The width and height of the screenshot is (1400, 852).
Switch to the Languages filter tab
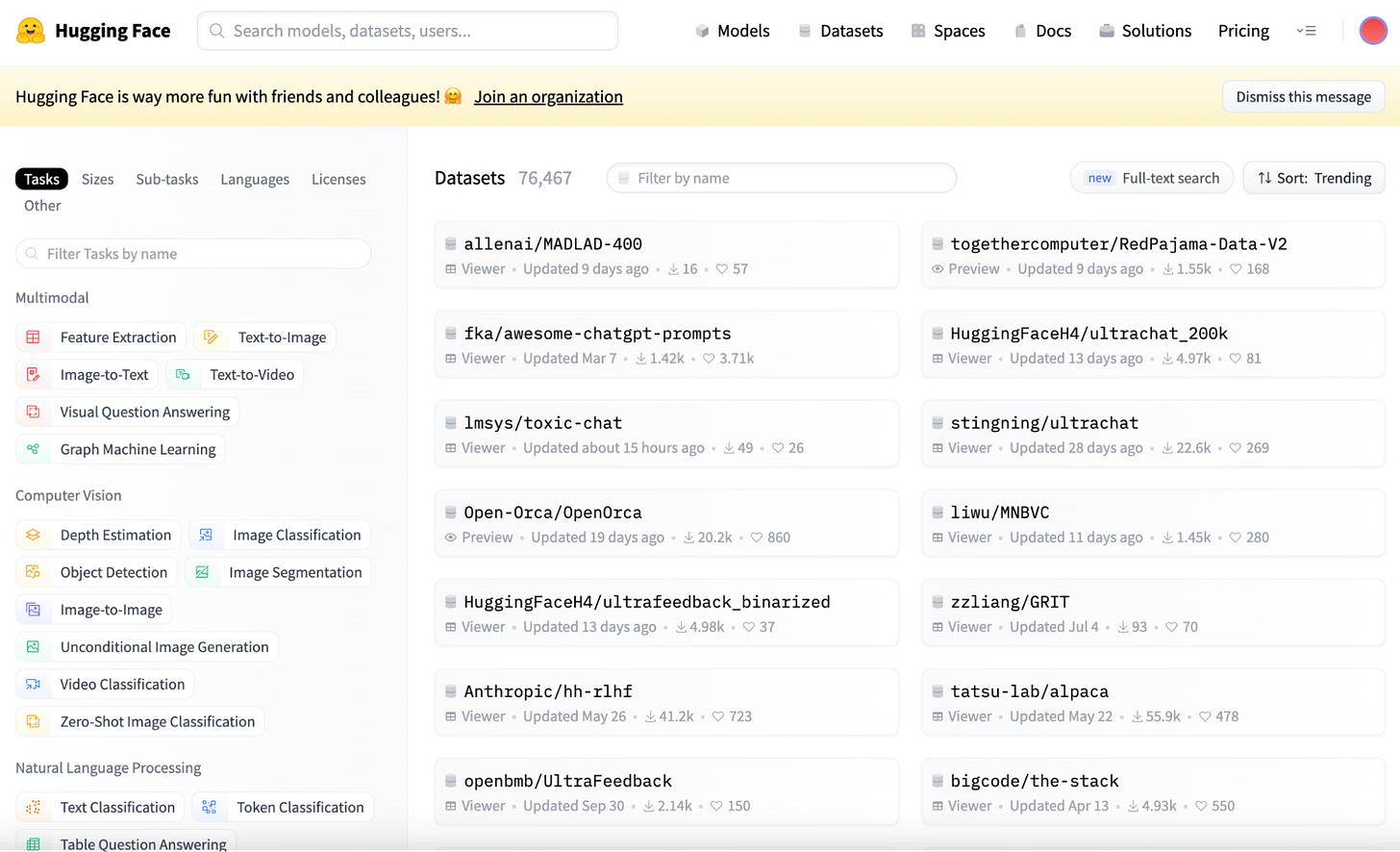(x=255, y=179)
